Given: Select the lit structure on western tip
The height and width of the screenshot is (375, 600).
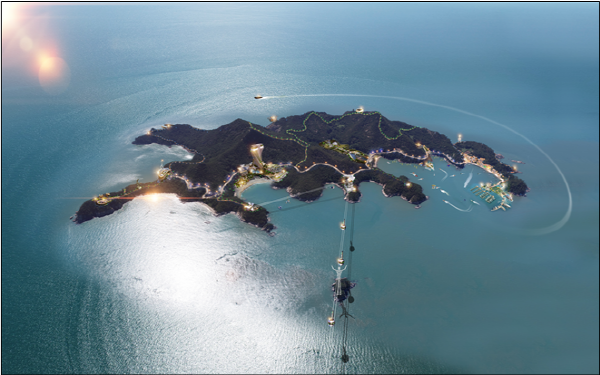Looking at the screenshot, I should tap(102, 199).
